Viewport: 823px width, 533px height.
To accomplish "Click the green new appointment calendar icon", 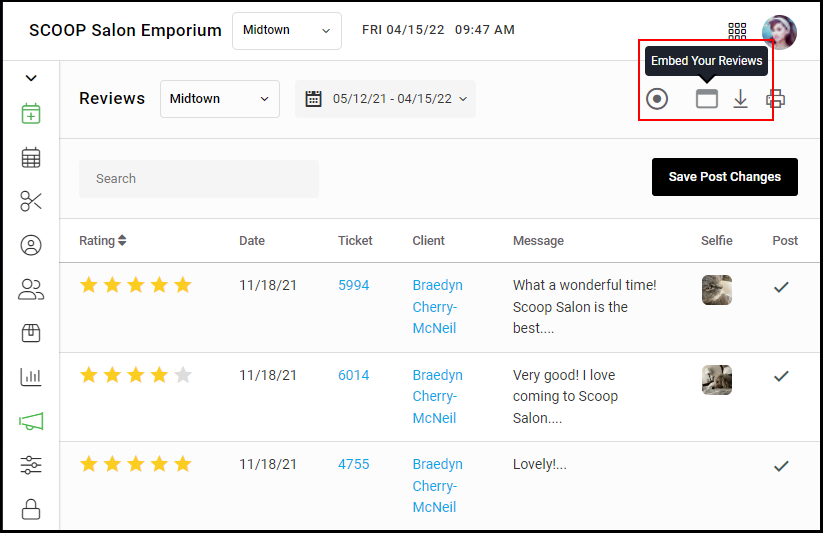I will (x=31, y=113).
